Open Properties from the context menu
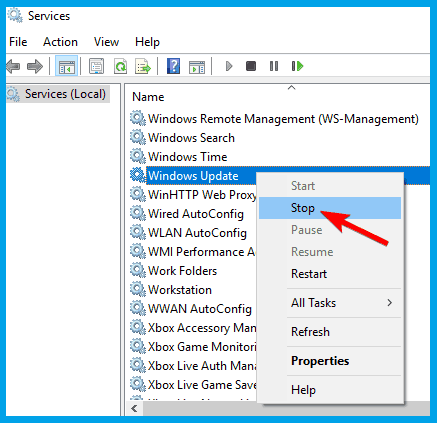Viewport: 437px width, 423px height. pyautogui.click(x=330, y=361)
